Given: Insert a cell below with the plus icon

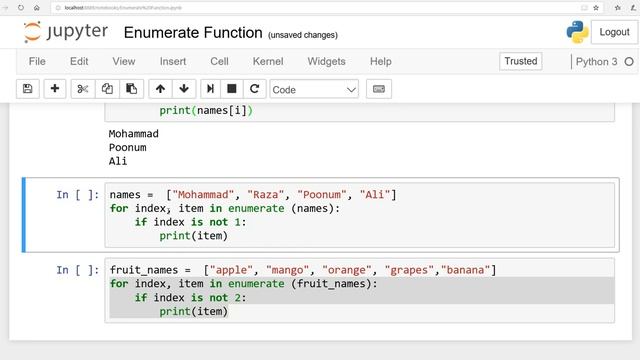Looking at the screenshot, I should 55,89.
